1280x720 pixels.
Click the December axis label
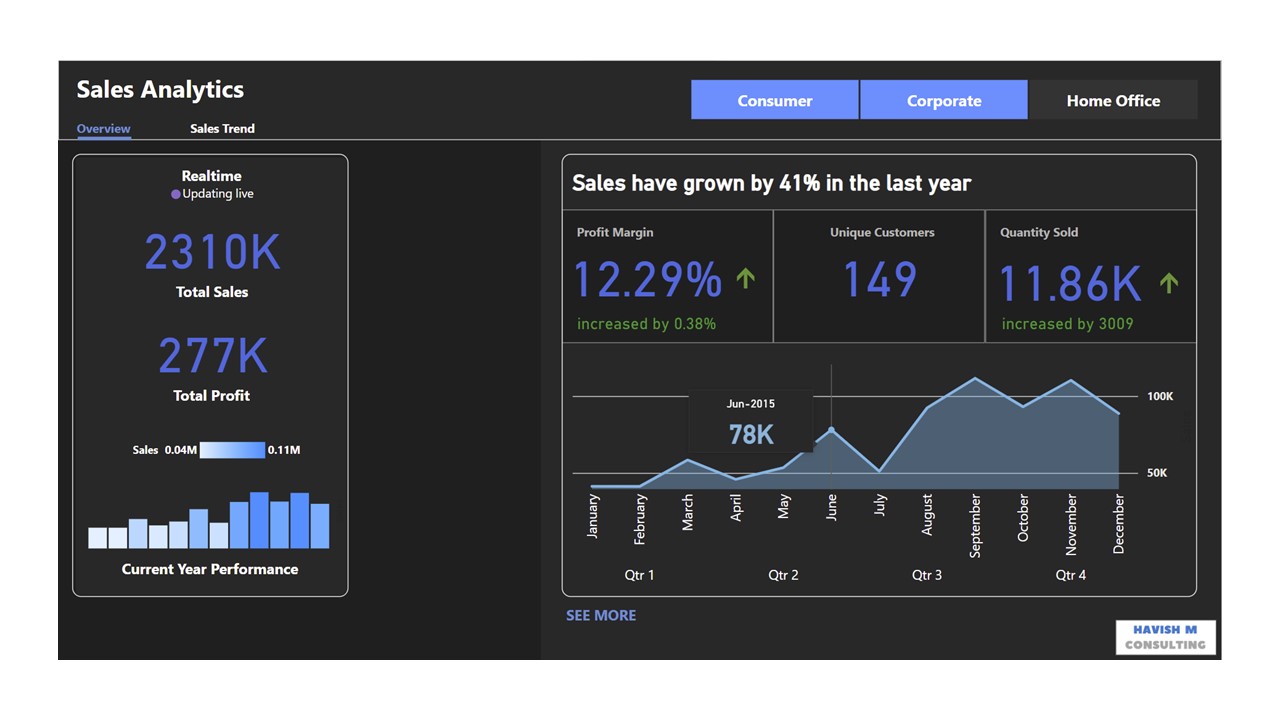tap(1119, 524)
